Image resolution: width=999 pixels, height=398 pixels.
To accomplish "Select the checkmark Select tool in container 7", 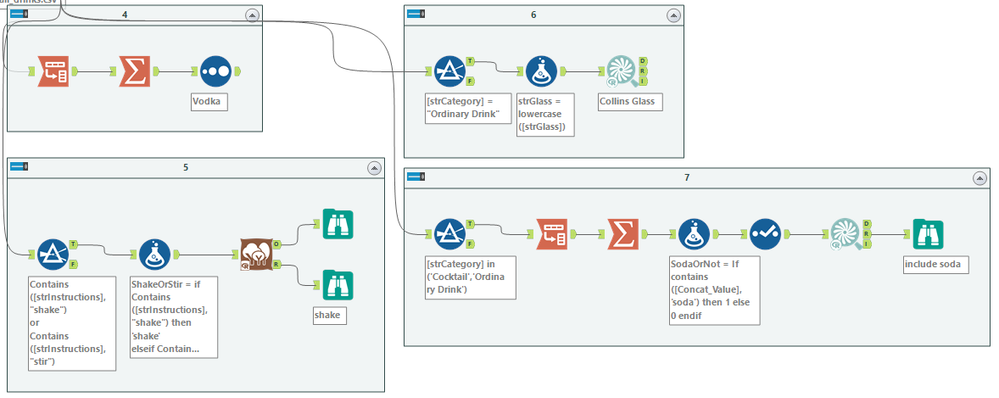I will coord(765,234).
